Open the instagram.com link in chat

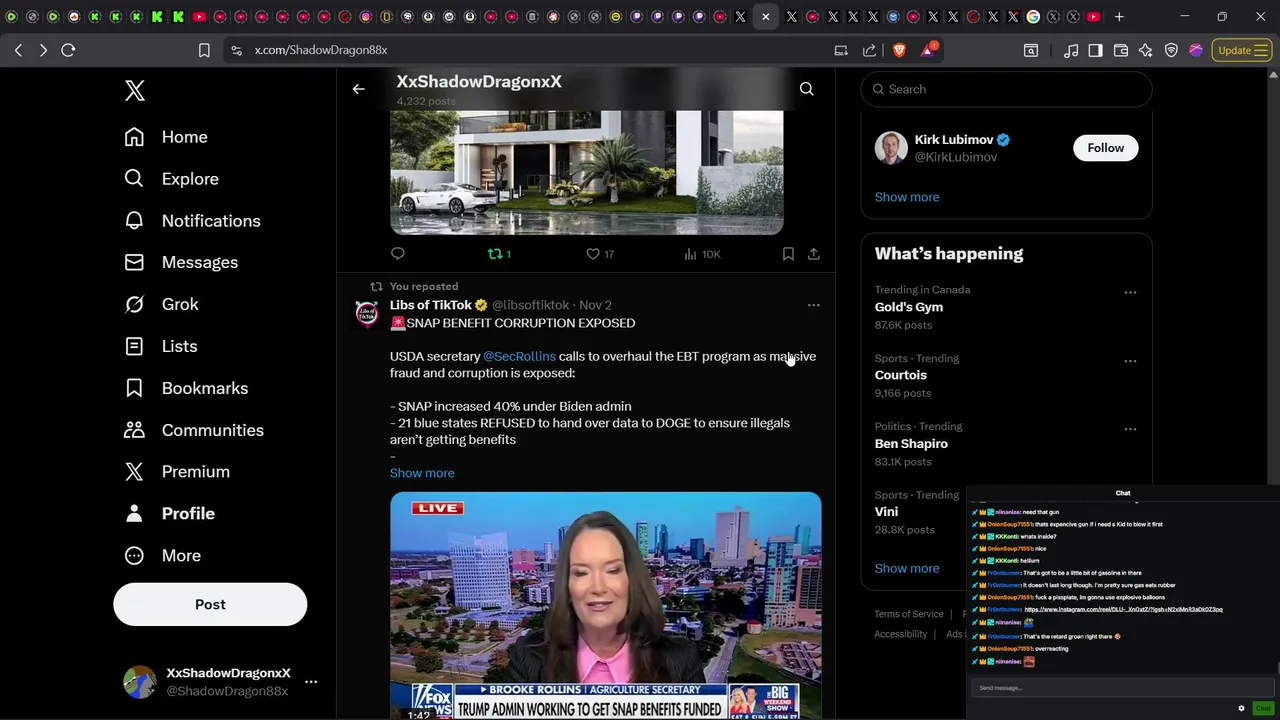pyautogui.click(x=1123, y=609)
